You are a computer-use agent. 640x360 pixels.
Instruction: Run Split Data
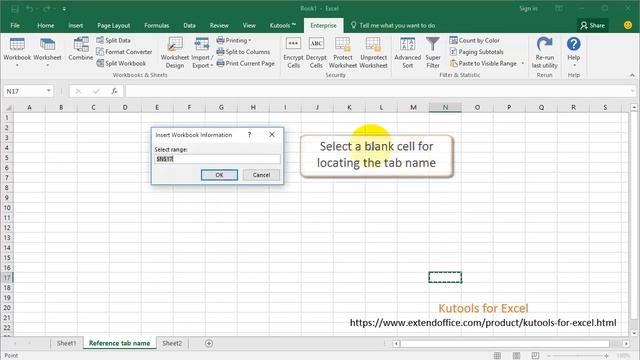(113, 40)
